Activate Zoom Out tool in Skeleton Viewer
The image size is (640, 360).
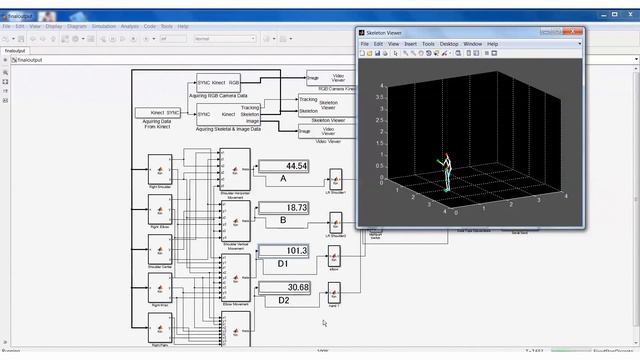coord(413,53)
